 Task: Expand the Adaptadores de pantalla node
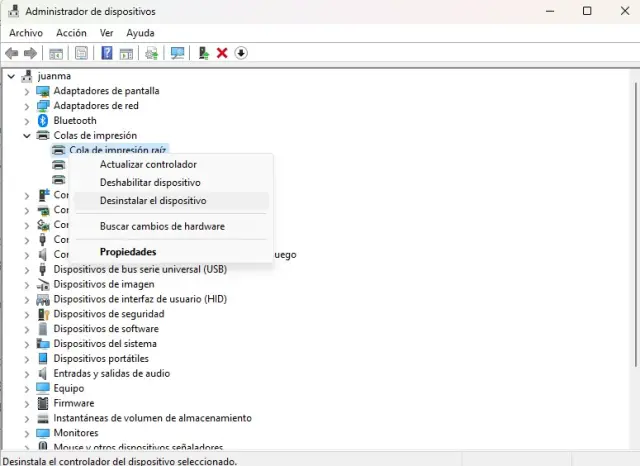click(27, 91)
